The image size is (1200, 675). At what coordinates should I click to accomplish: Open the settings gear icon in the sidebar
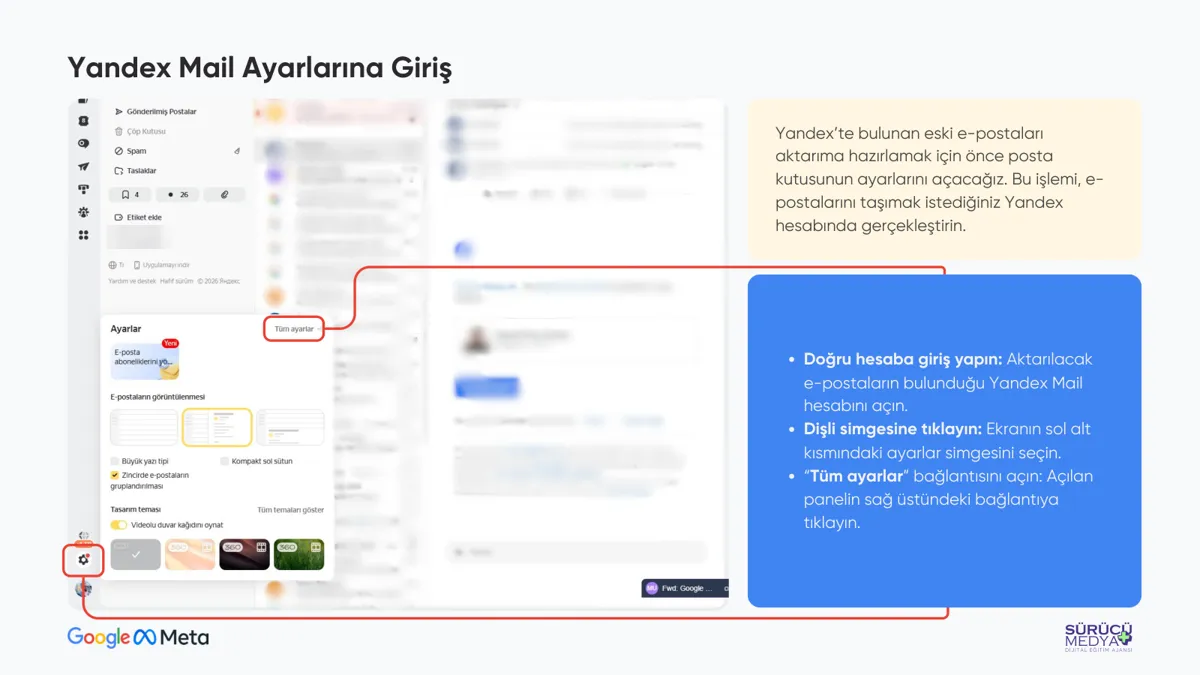click(x=84, y=559)
